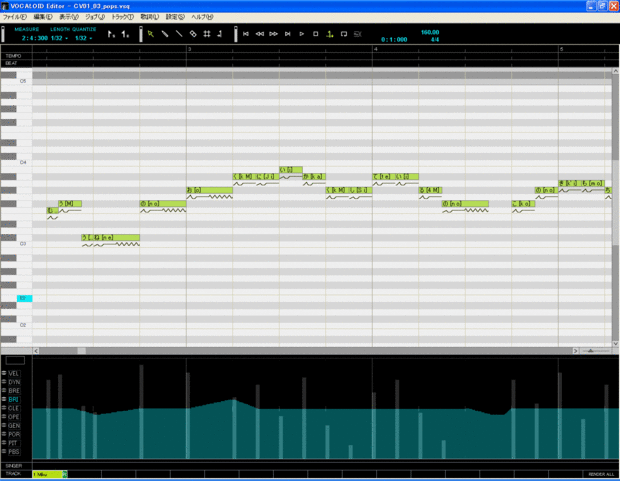Screen dimensions: 620x481
Task: Click the rewind button
Action: coord(260,34)
